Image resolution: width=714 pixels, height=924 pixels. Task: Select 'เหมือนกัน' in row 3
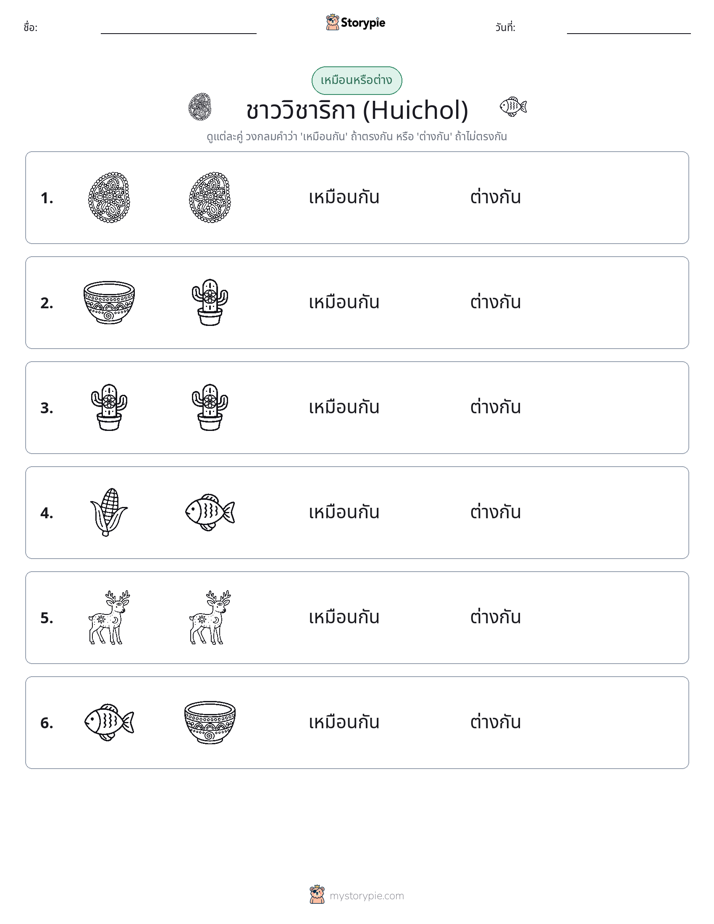pos(344,407)
